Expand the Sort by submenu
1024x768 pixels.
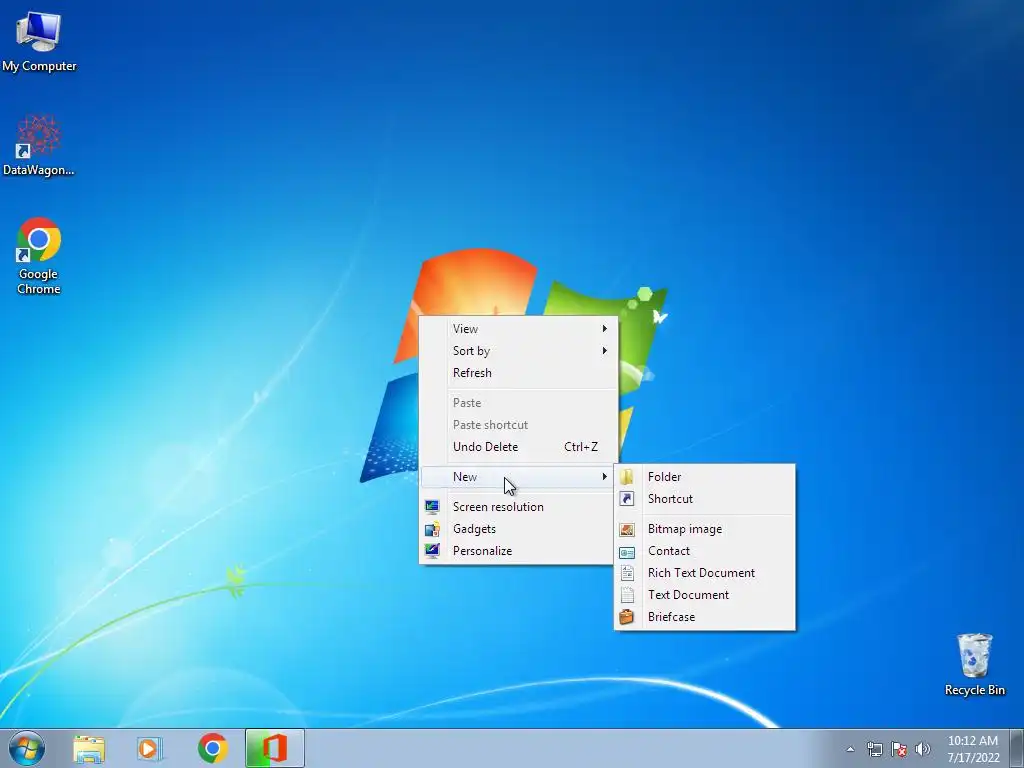tap(518, 351)
